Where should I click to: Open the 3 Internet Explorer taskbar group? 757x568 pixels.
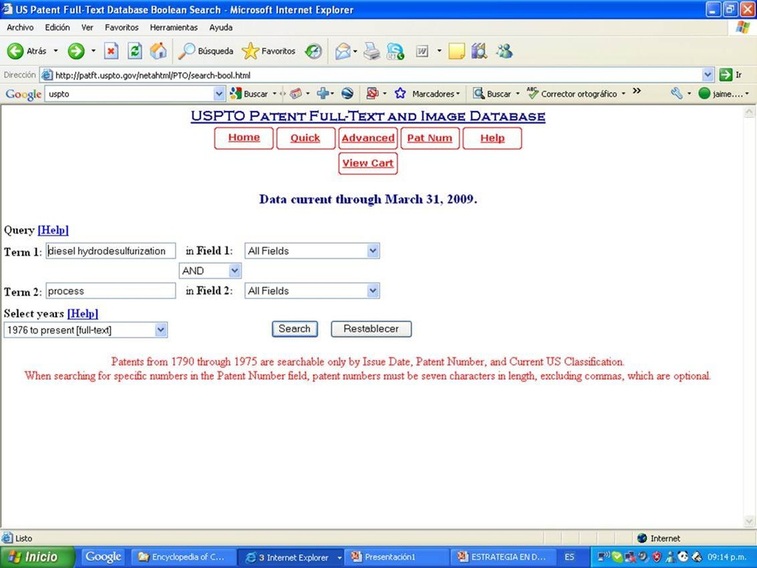tap(292, 557)
